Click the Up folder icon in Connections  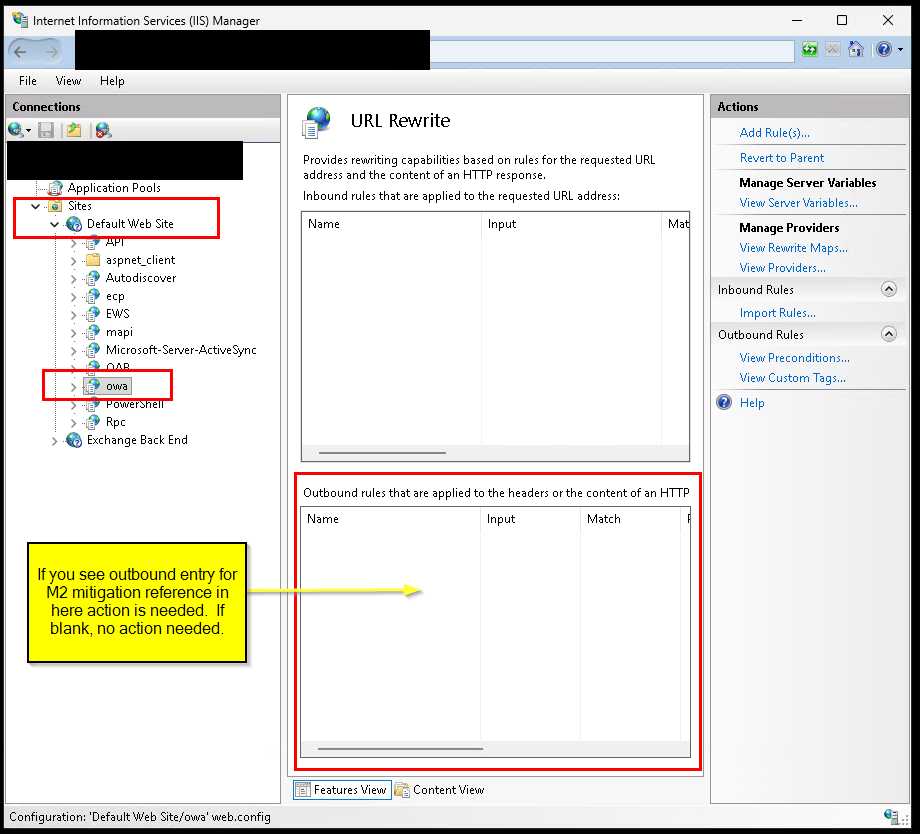pyautogui.click(x=74, y=130)
